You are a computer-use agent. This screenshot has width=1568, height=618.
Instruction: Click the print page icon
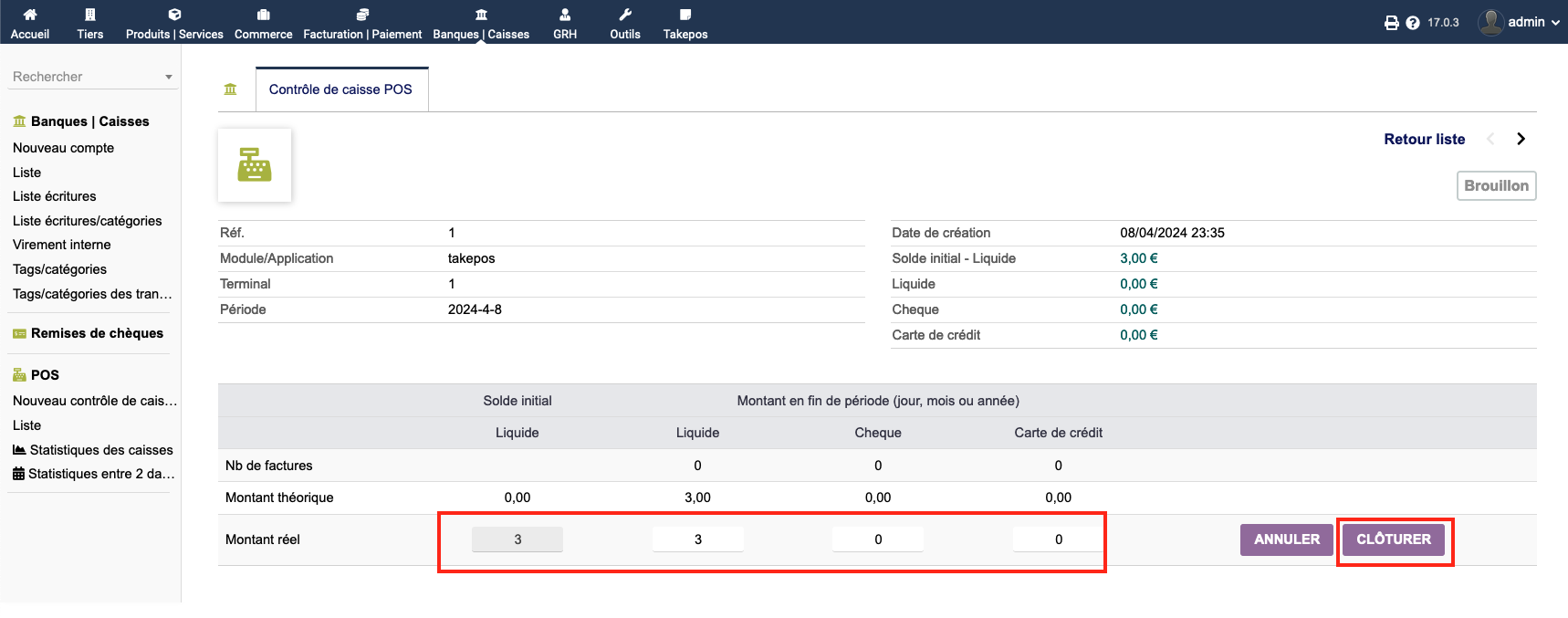[x=1391, y=23]
